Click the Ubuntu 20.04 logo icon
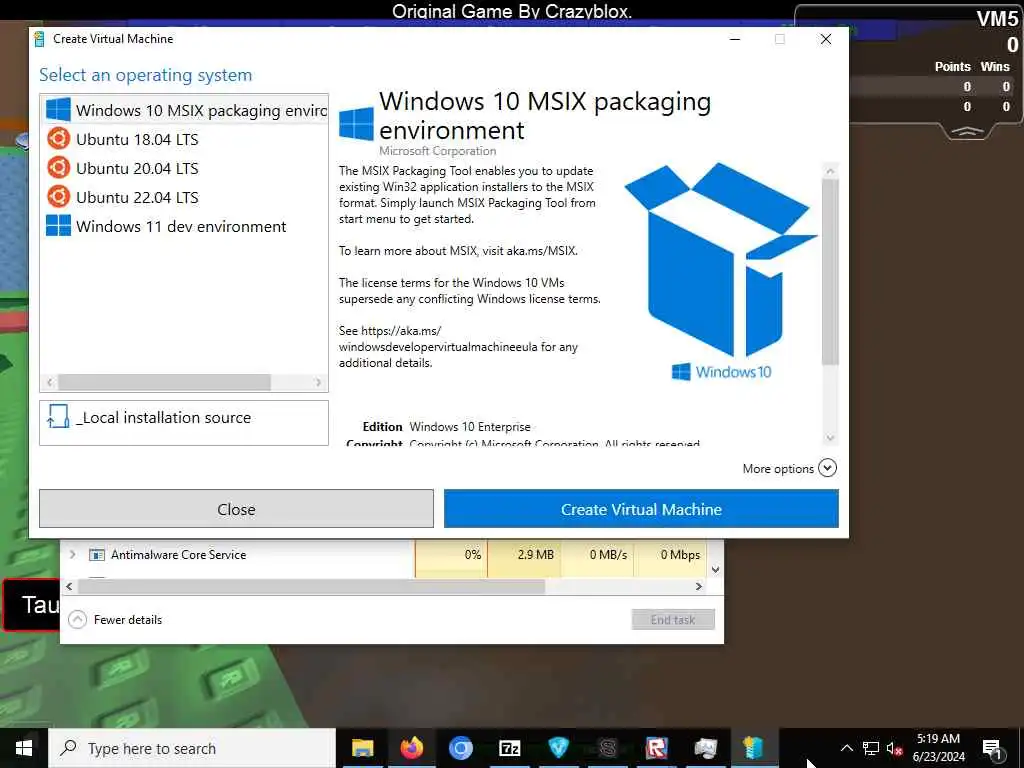This screenshot has height=768, width=1024. pos(58,168)
